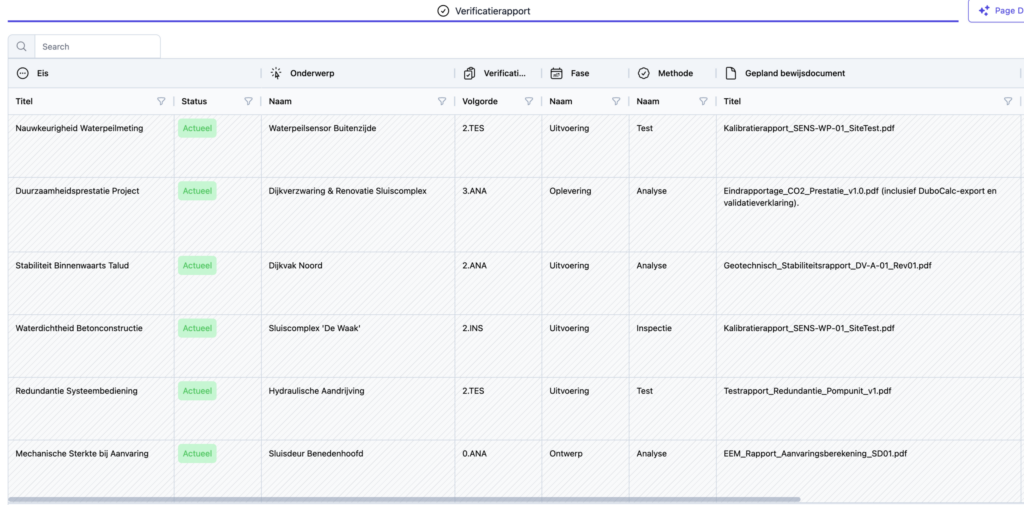
Task: Select the Verificatierapport tab
Action: [x=484, y=11]
